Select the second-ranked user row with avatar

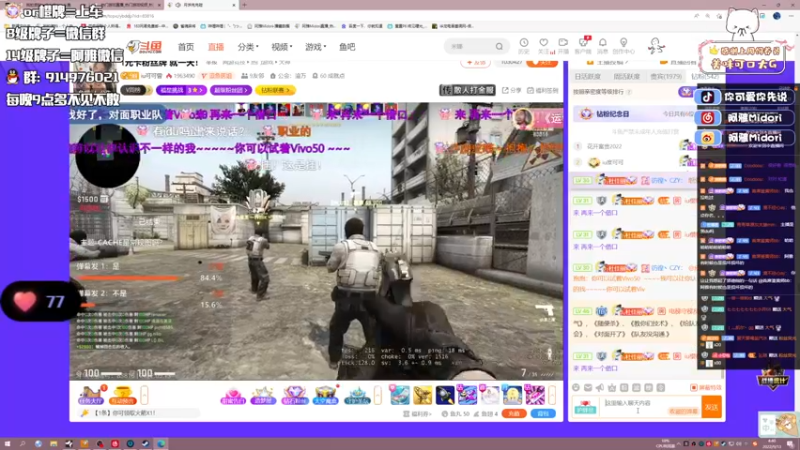point(633,162)
